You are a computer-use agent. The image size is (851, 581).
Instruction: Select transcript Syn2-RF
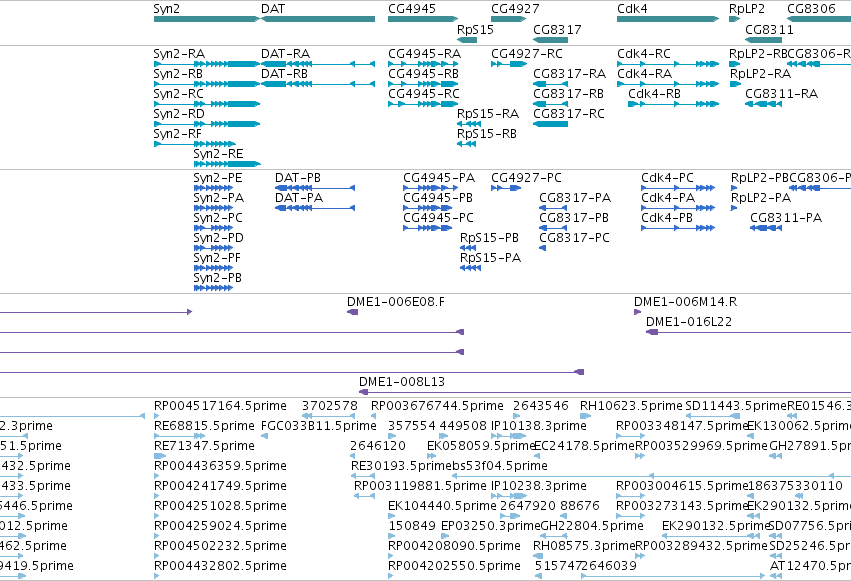[x=195, y=144]
